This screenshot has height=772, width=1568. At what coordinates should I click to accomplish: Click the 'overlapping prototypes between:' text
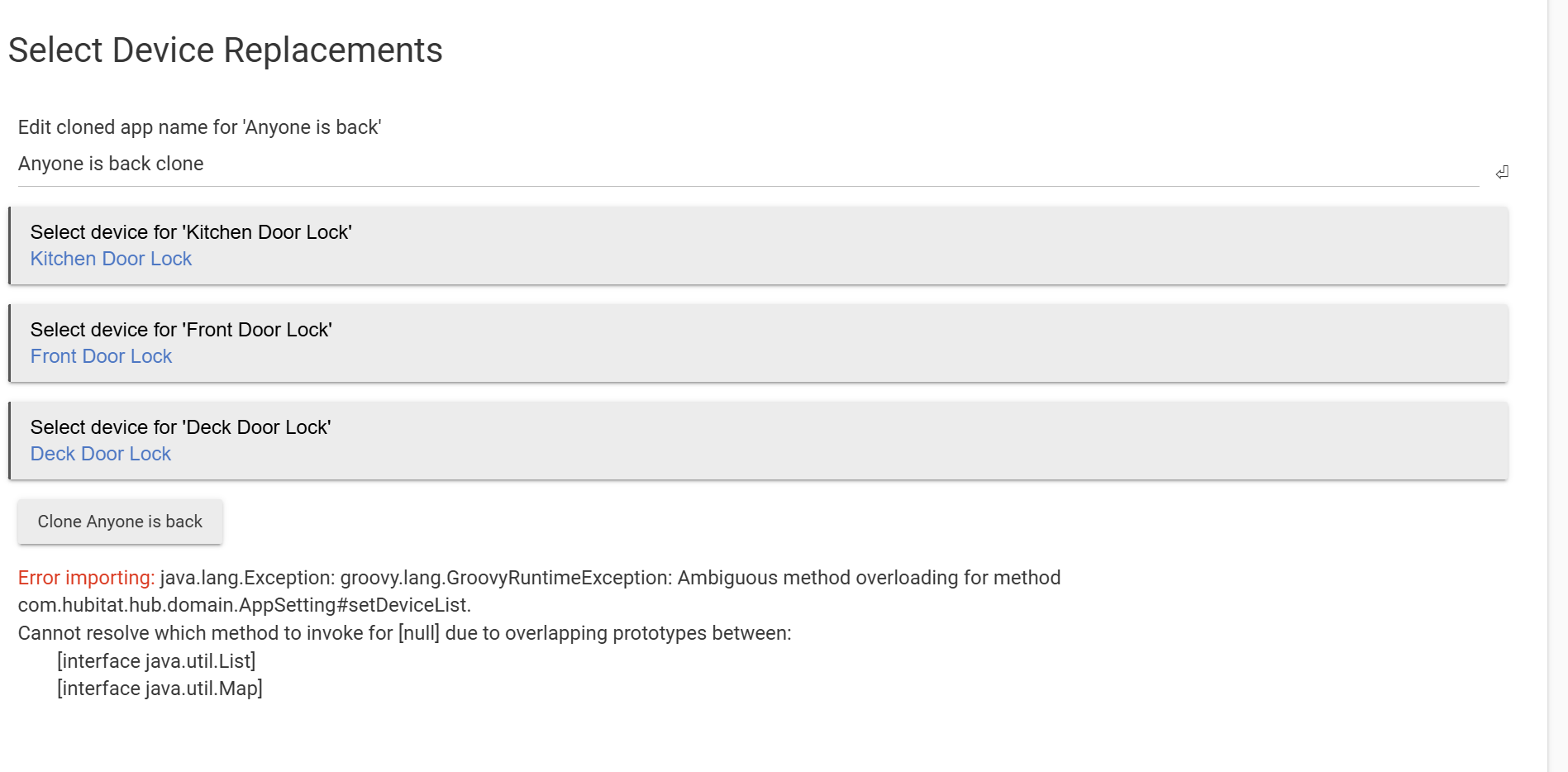pos(647,633)
